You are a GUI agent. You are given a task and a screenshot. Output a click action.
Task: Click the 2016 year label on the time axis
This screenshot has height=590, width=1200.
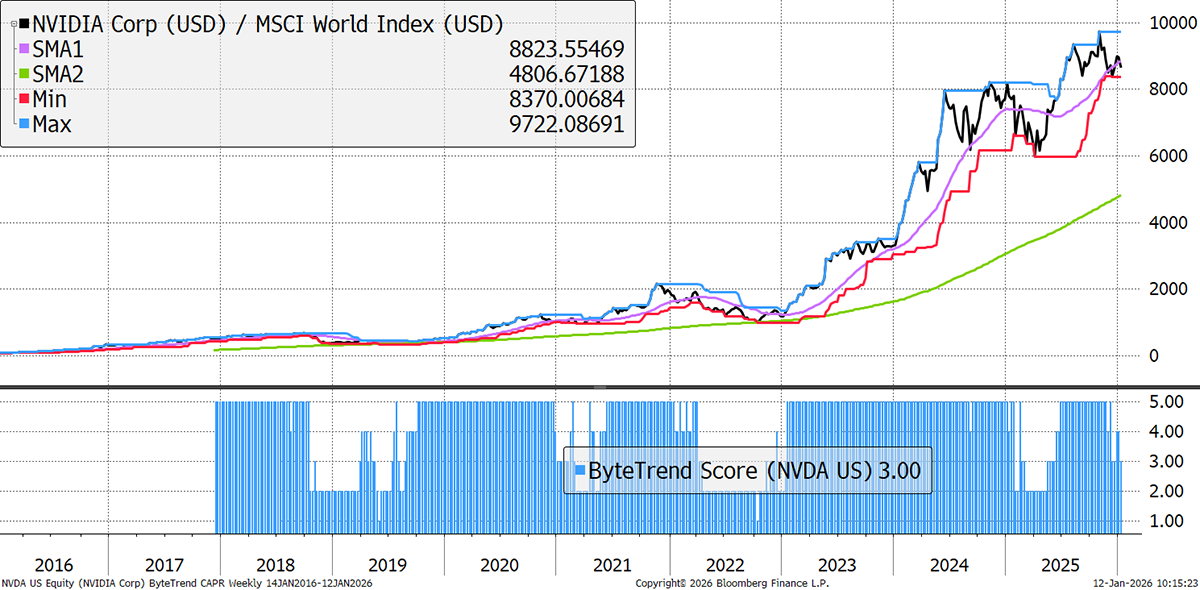pos(52,564)
